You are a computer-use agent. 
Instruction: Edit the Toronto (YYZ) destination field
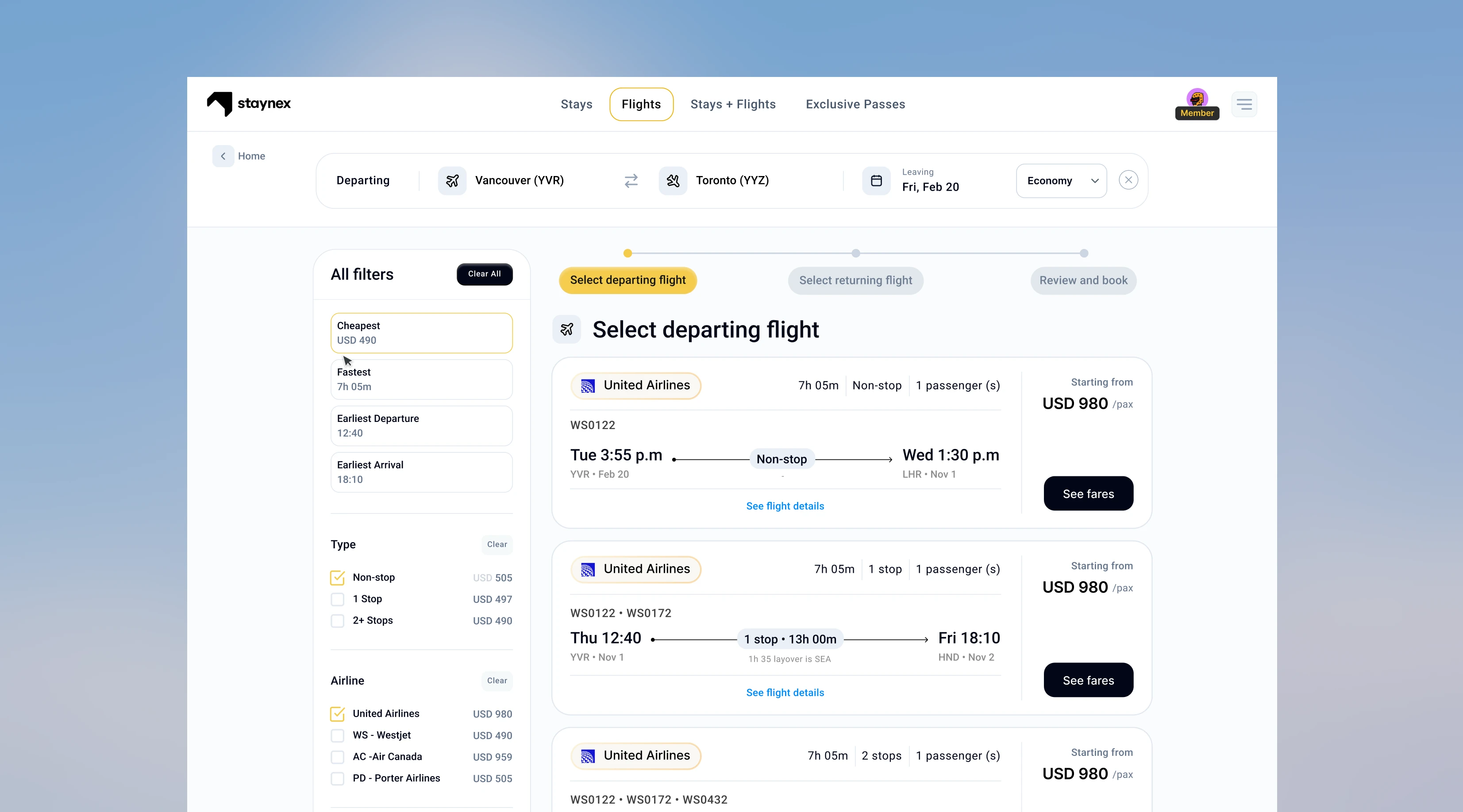tap(732, 180)
